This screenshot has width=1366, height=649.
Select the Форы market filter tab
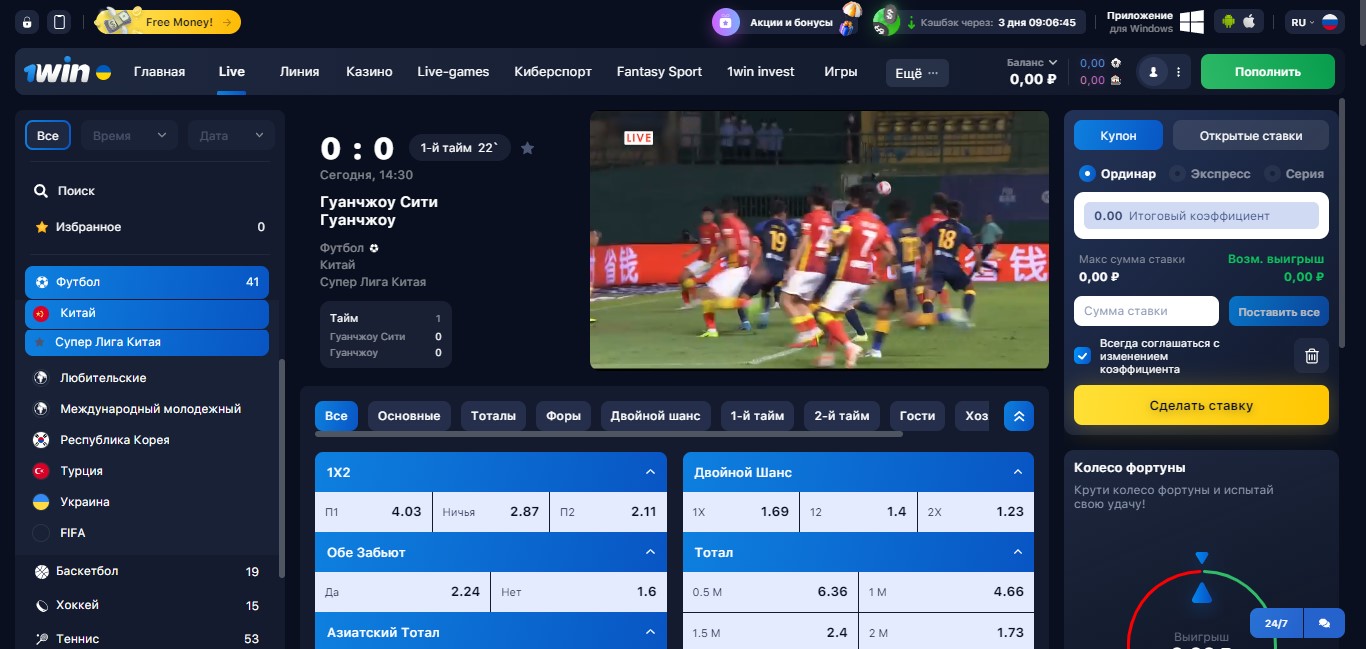(x=563, y=416)
